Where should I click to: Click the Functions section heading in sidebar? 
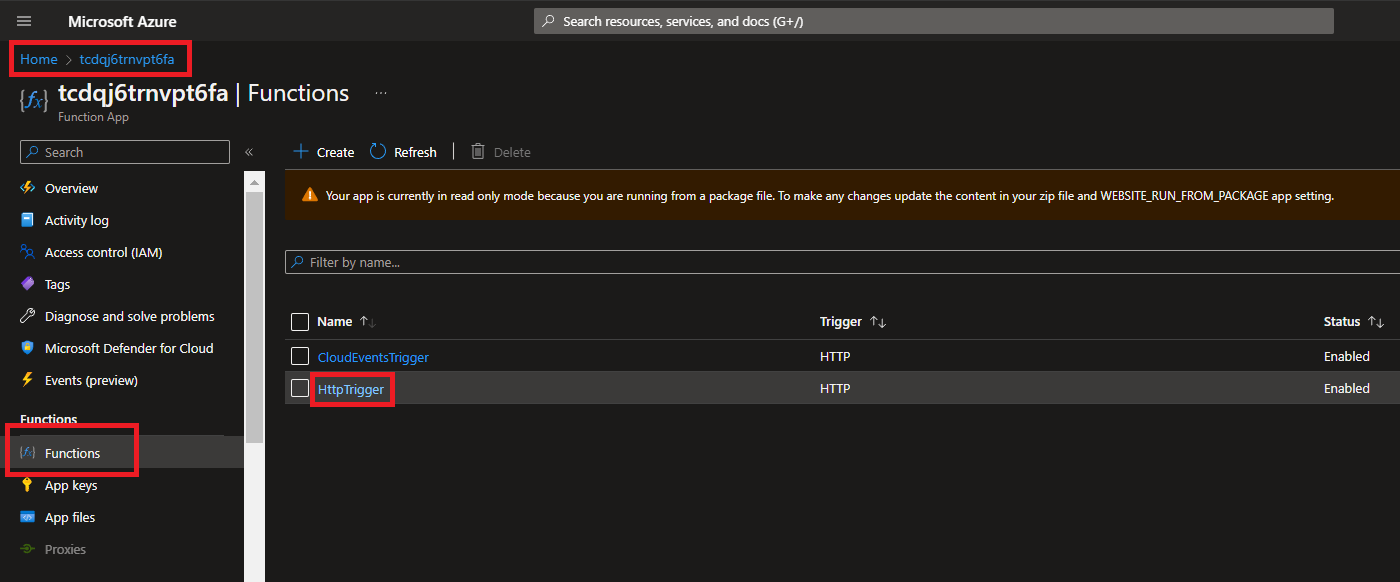pyautogui.click(x=49, y=419)
